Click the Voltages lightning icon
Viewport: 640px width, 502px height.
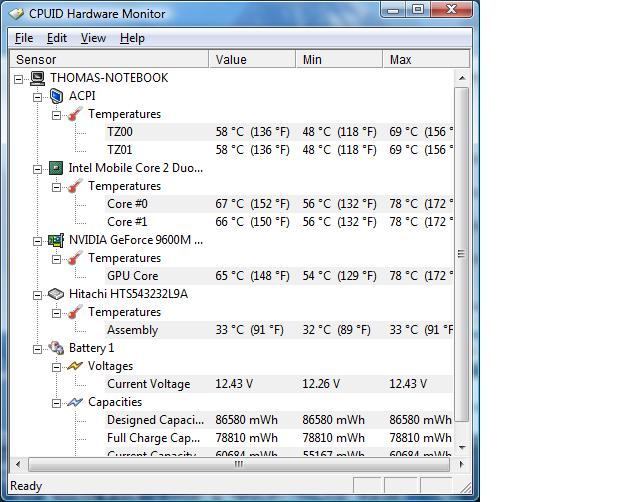pos(75,366)
